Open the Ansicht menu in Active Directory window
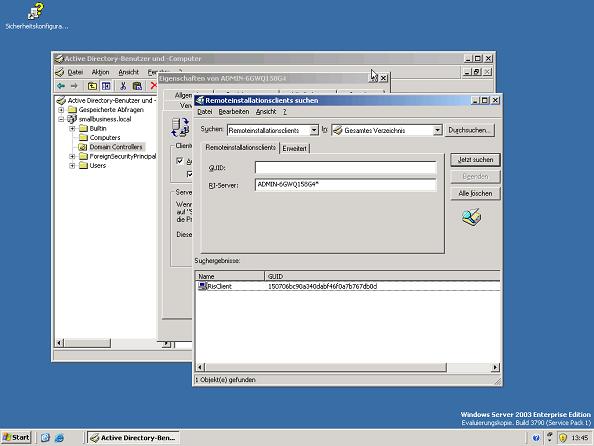The width and height of the screenshot is (594, 446). tap(128, 72)
